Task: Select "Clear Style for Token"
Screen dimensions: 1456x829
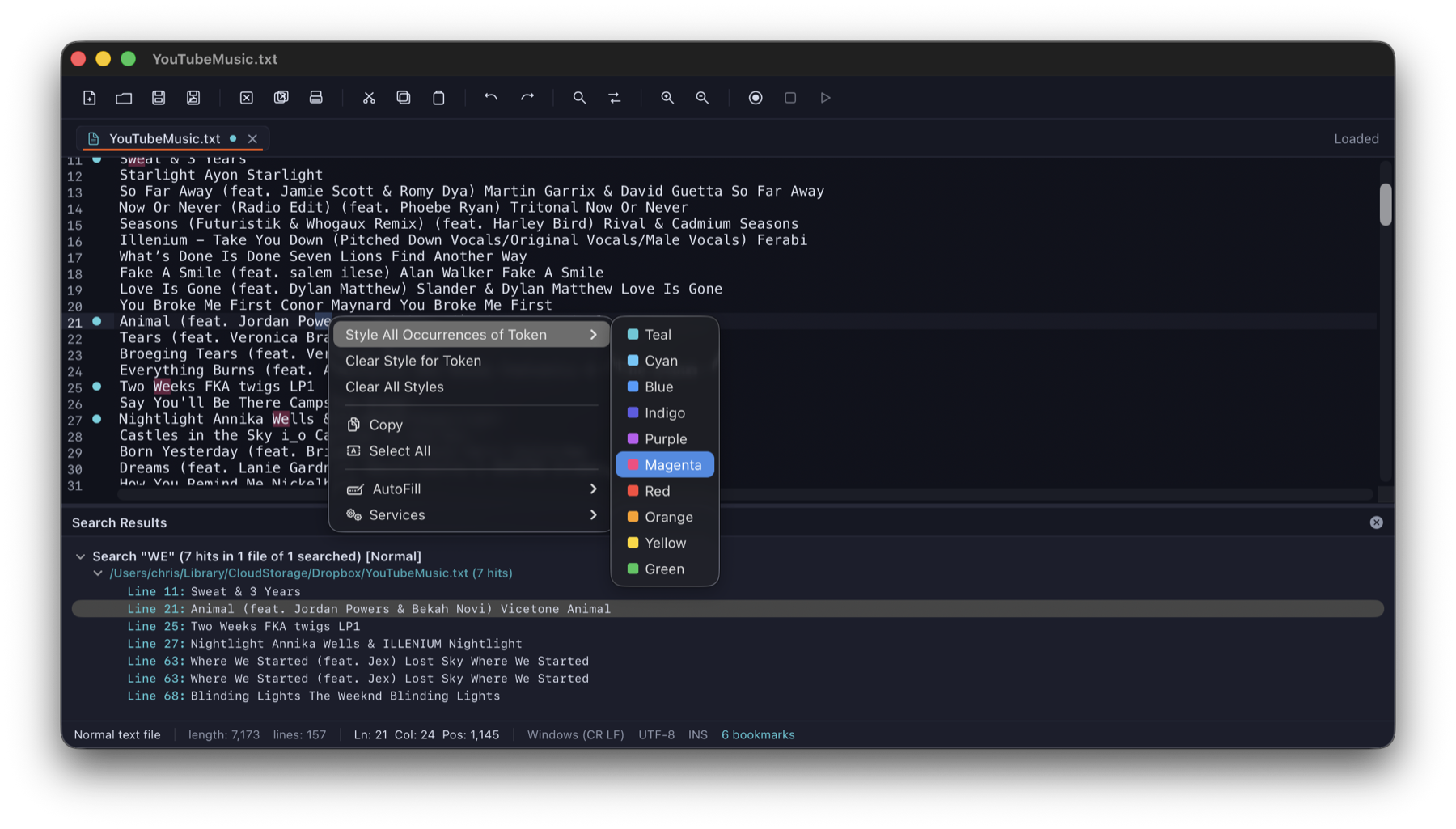Action: tap(413, 361)
